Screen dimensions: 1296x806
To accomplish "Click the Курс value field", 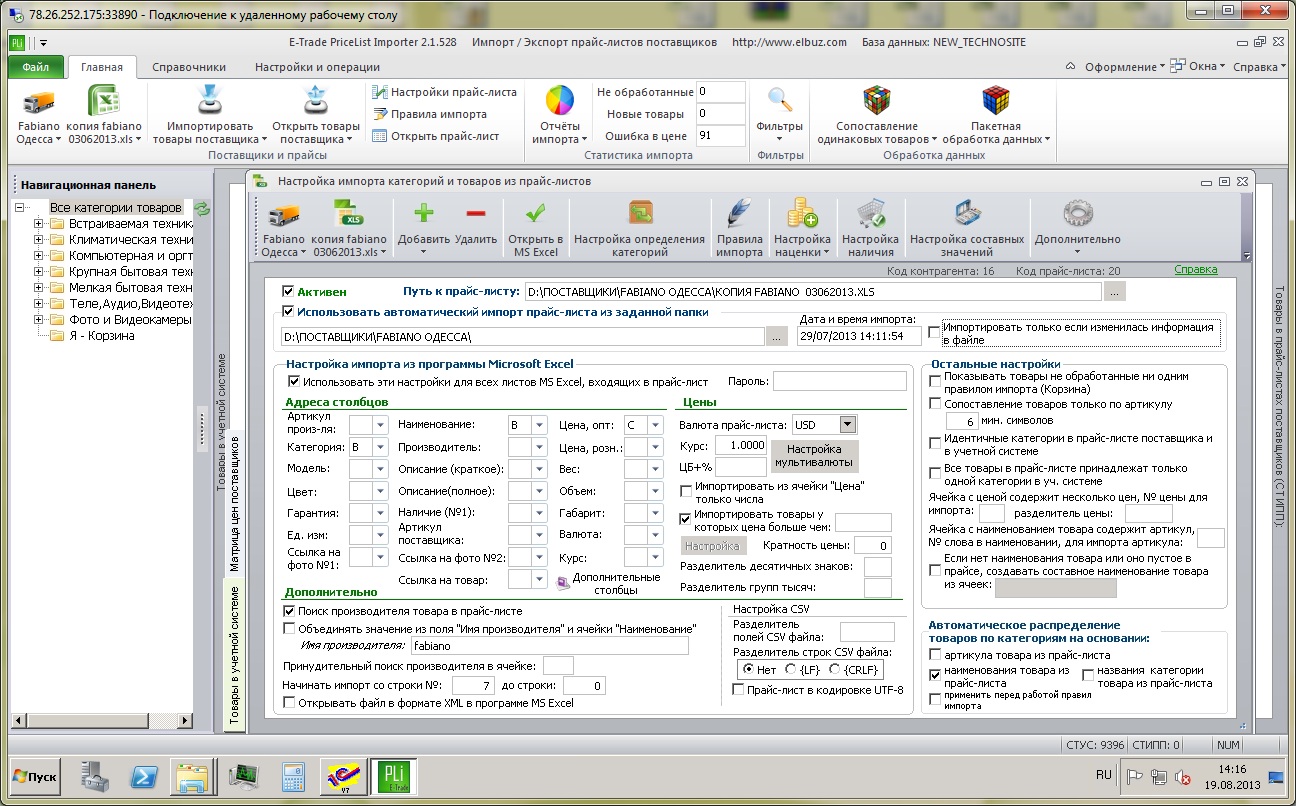I will point(741,445).
